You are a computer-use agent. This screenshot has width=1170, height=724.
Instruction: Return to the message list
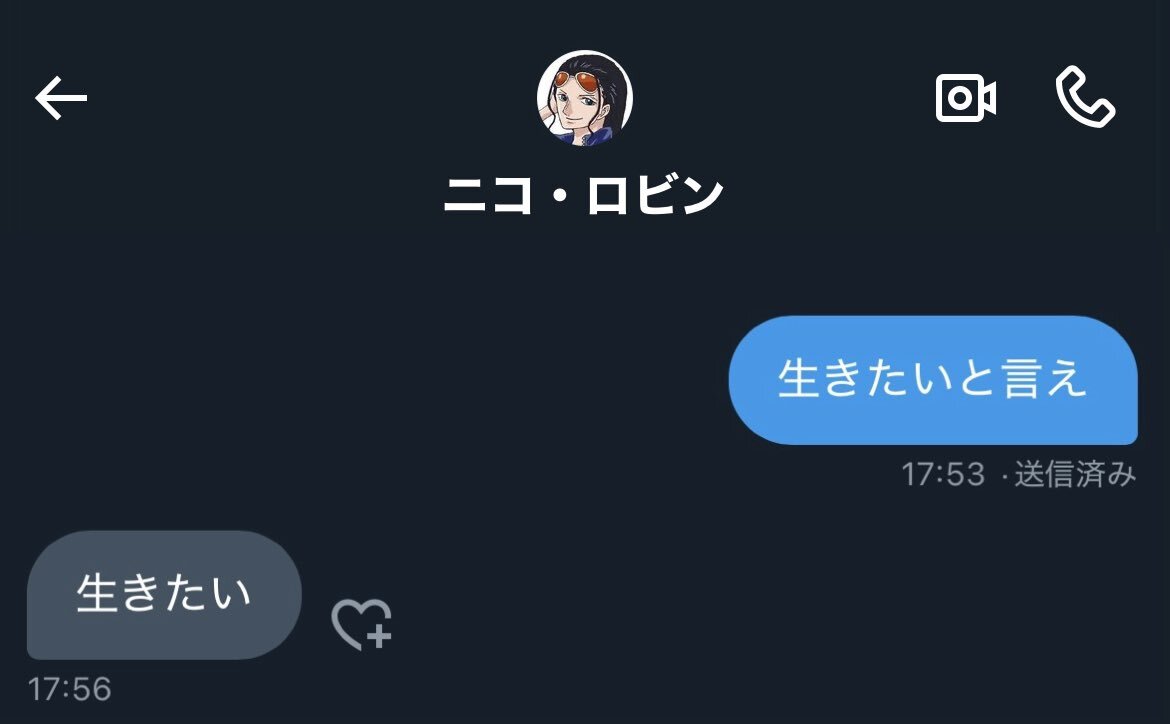pyautogui.click(x=61, y=98)
